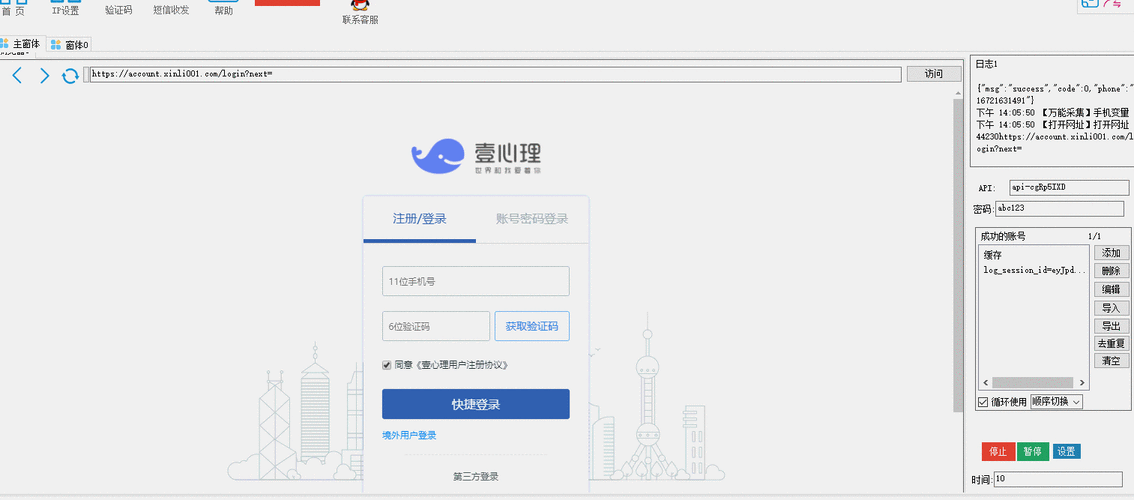Reload the page with the refresh icon

coord(70,75)
